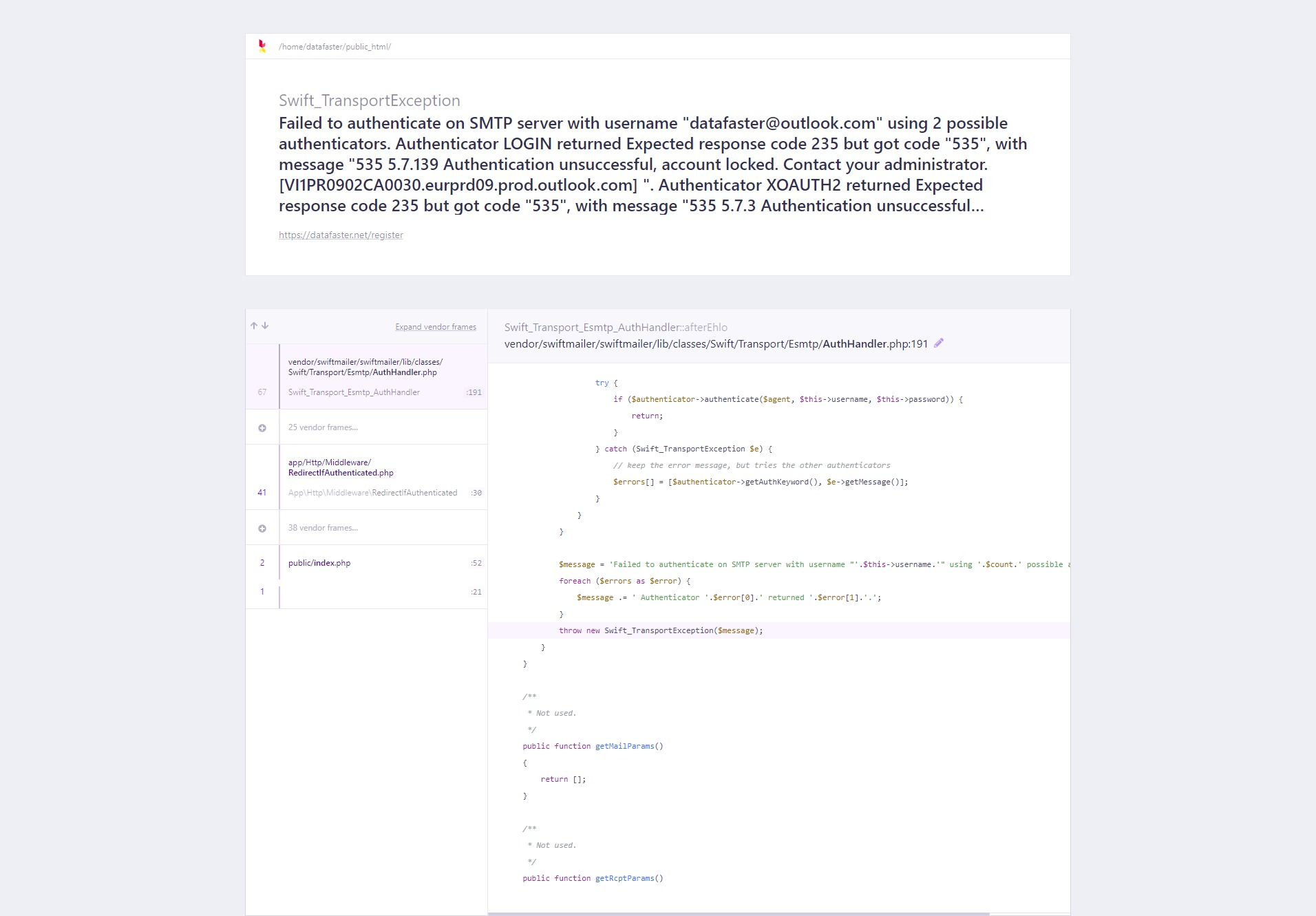
Task: Expand the 25 vendor frames group
Action: 366,427
